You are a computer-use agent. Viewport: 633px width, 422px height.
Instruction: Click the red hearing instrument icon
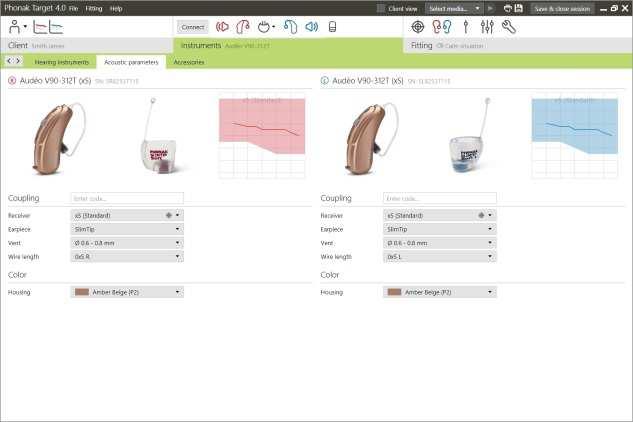[x=243, y=27]
